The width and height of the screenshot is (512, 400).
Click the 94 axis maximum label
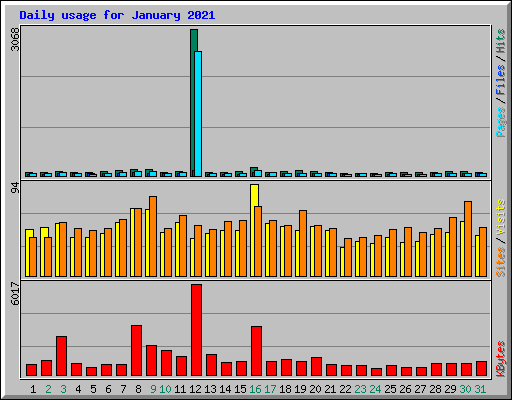click(x=15, y=188)
